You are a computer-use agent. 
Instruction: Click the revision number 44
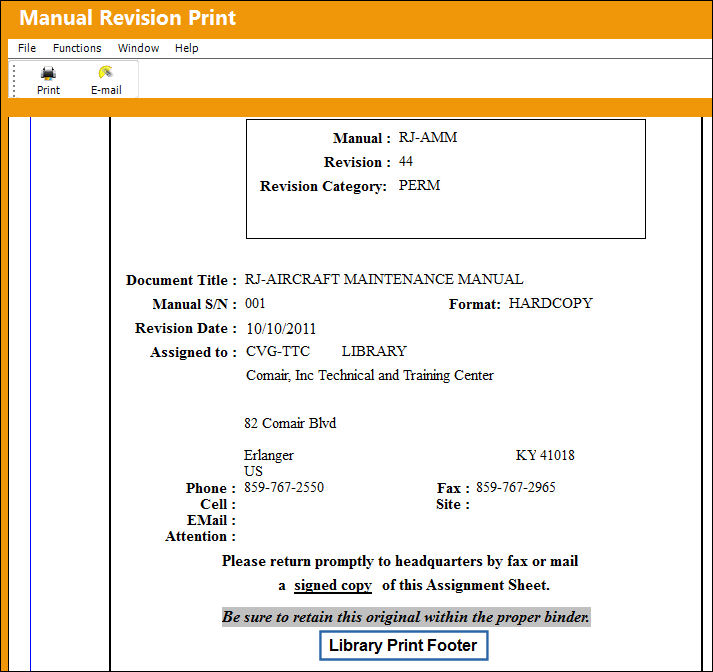tap(406, 161)
